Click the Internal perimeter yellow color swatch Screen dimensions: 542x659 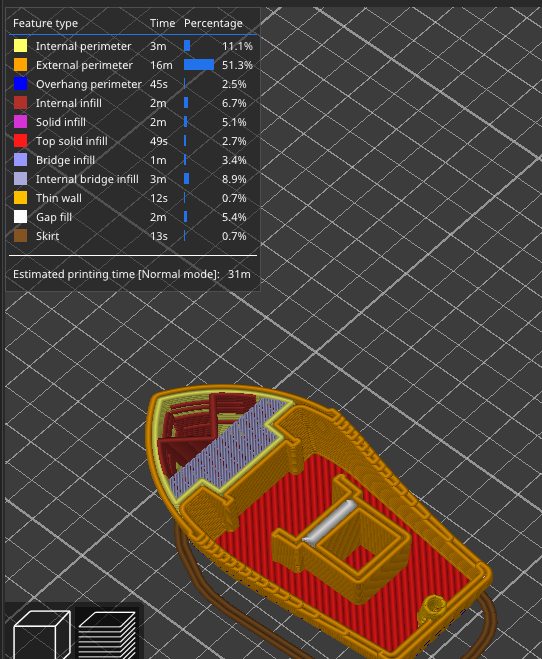click(21, 46)
